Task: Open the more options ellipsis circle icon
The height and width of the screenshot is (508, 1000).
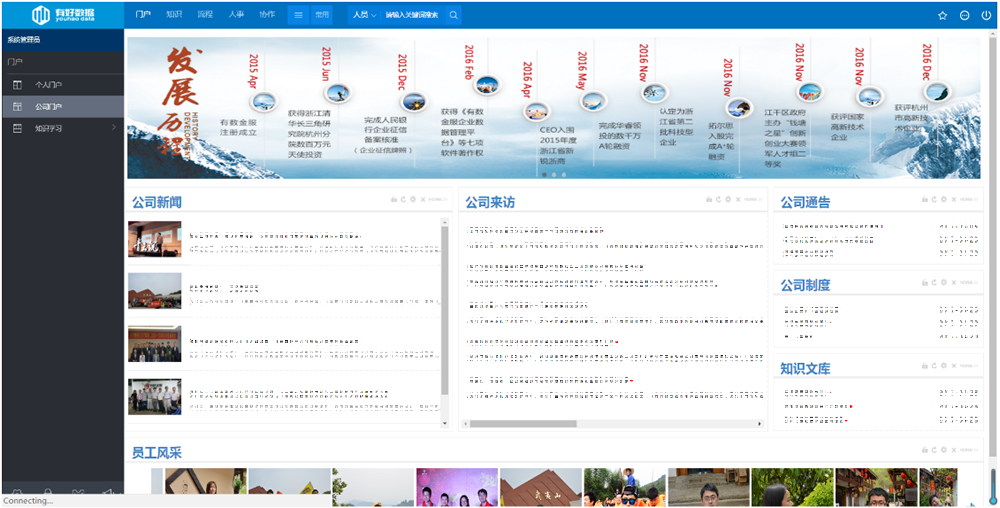Action: (964, 16)
